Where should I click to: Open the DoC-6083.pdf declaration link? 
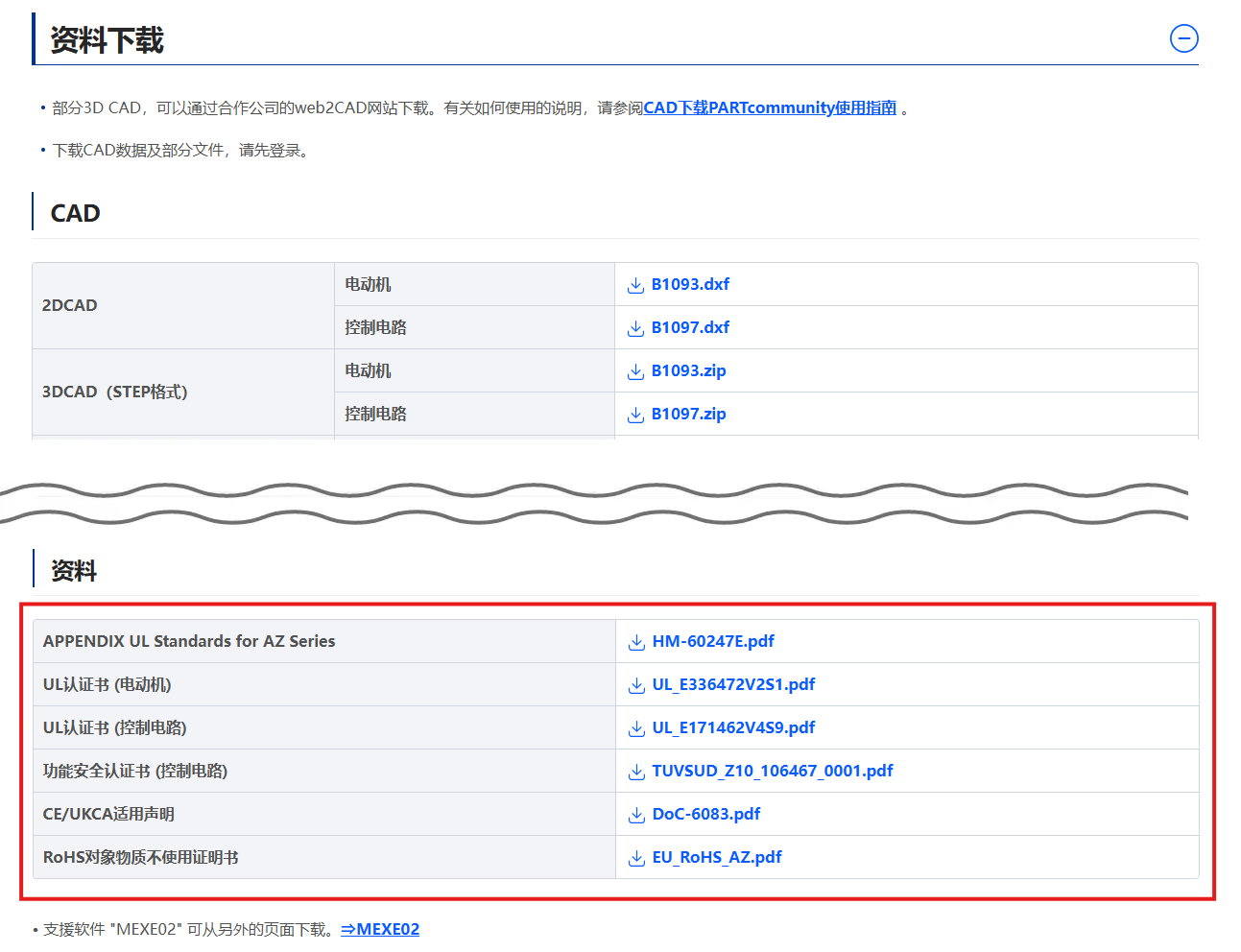pos(705,814)
